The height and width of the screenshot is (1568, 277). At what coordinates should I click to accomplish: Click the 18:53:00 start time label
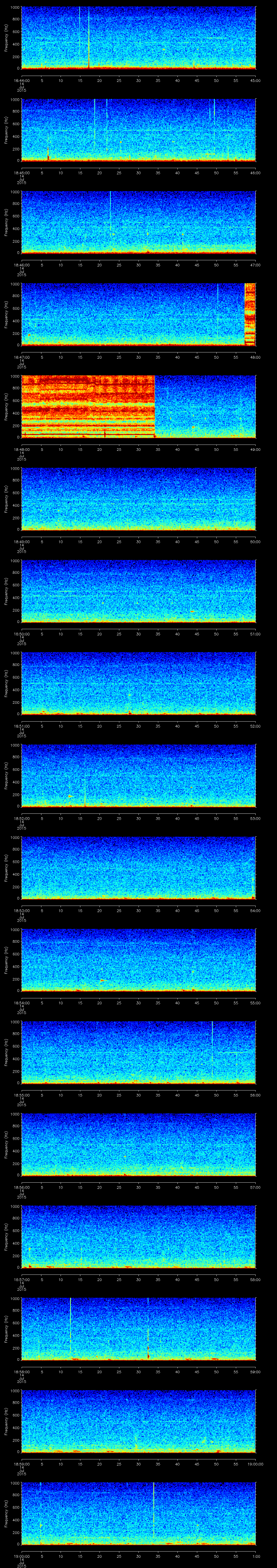[x=22, y=910]
